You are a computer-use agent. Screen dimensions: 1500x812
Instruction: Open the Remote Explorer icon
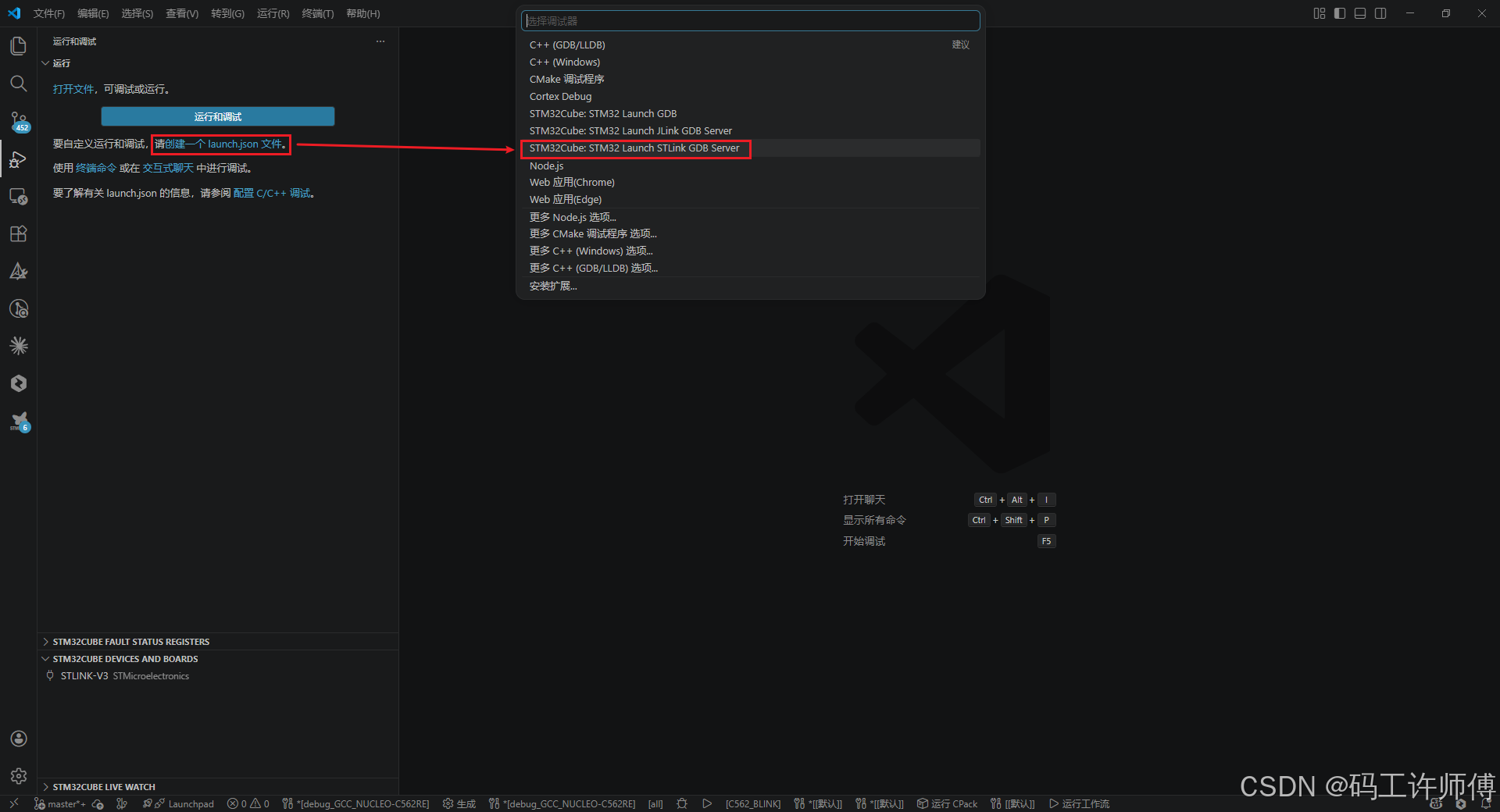coord(19,197)
